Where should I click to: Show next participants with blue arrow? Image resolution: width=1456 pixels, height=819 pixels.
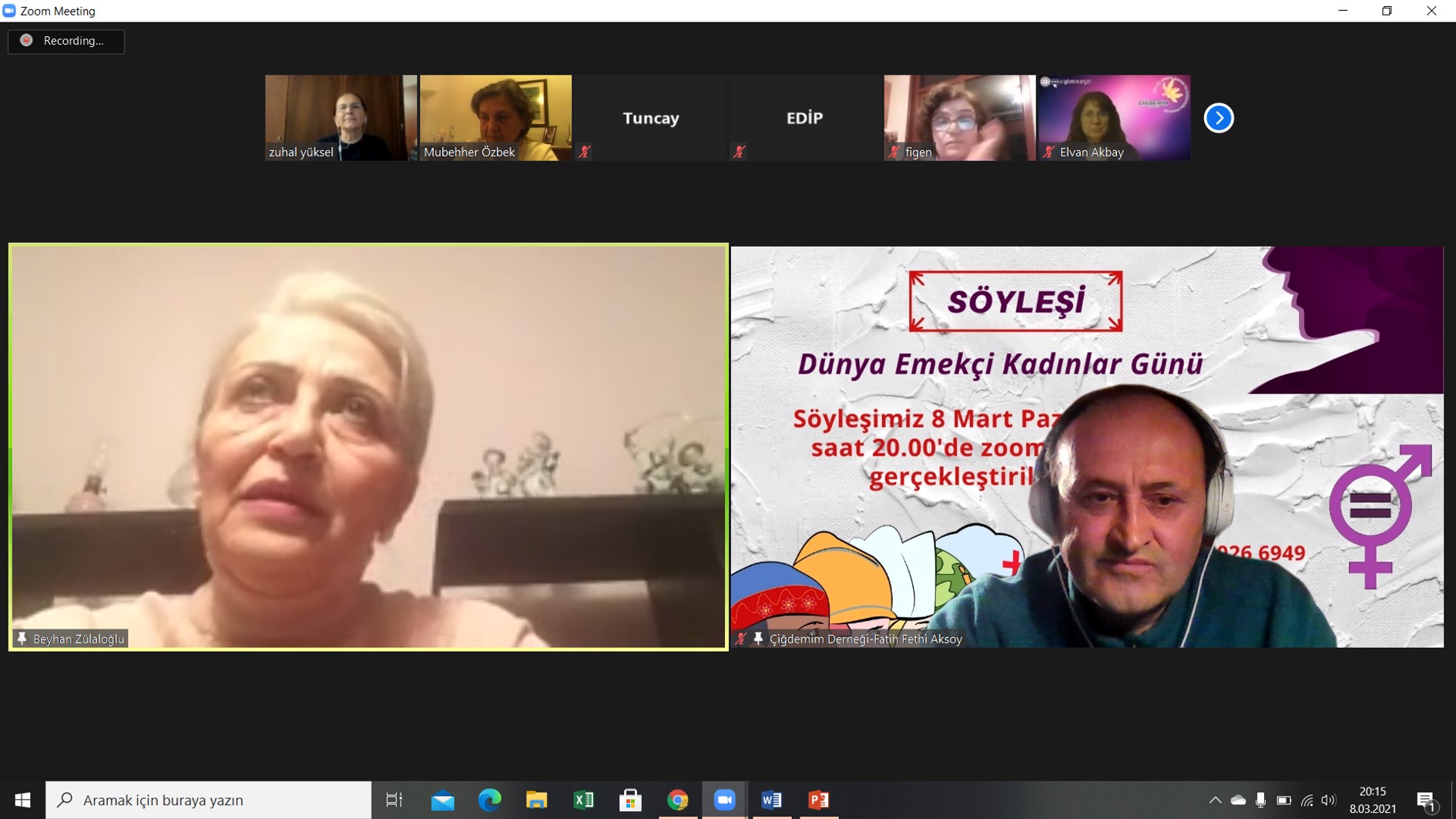pyautogui.click(x=1218, y=118)
